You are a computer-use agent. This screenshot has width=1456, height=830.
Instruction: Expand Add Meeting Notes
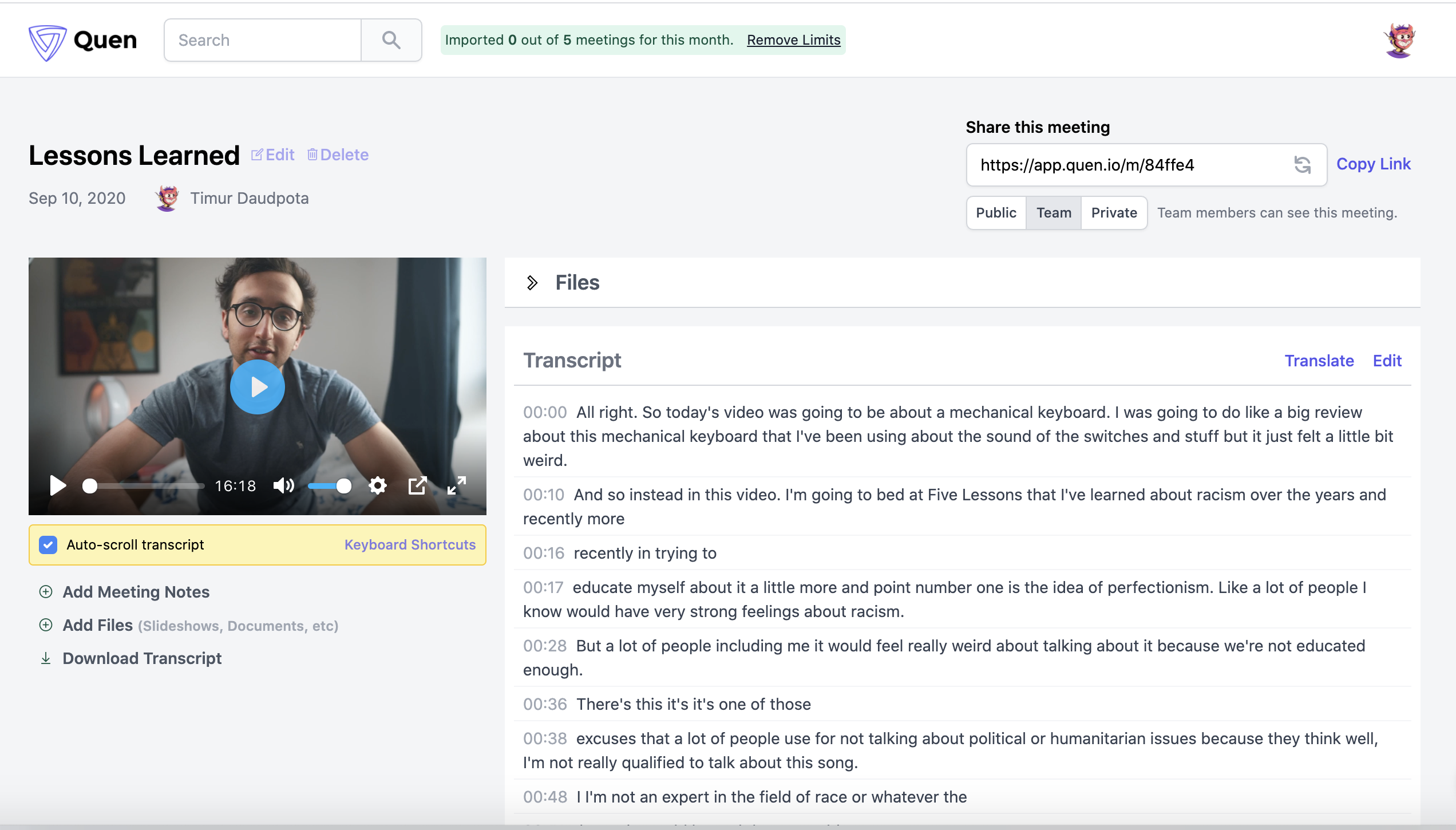pyautogui.click(x=136, y=592)
